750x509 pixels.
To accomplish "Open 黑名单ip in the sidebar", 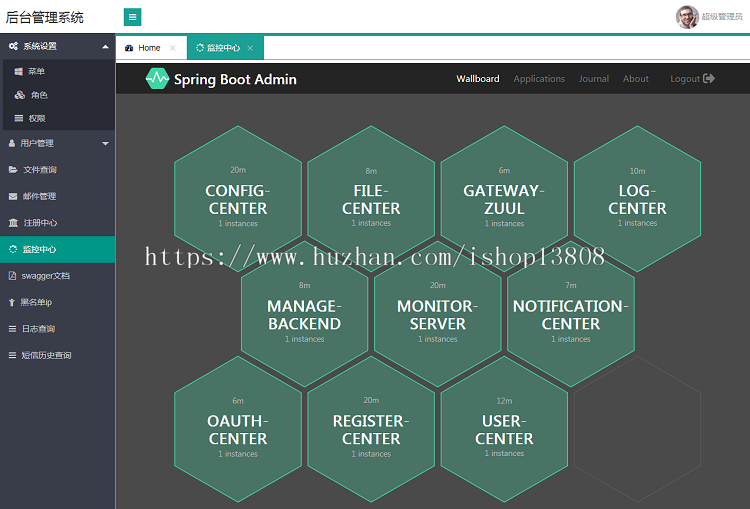I will tap(57, 302).
